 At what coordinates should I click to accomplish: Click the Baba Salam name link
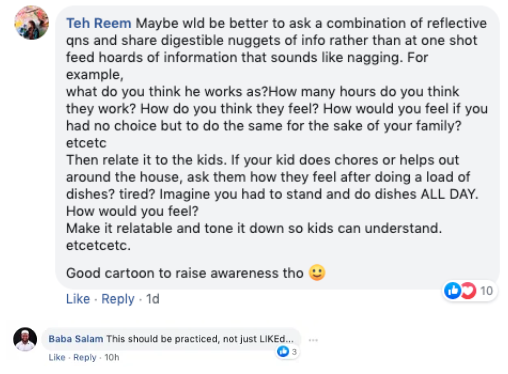(x=76, y=339)
